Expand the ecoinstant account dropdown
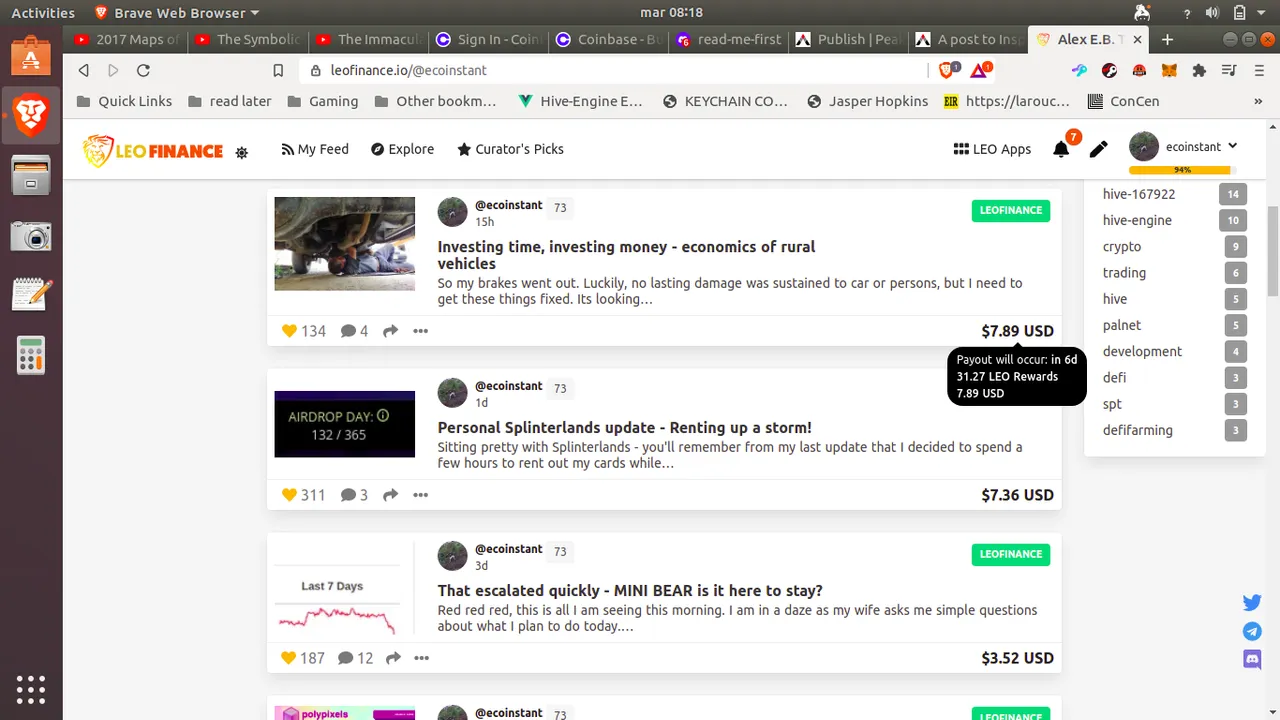Image resolution: width=1280 pixels, height=720 pixels. click(1184, 146)
